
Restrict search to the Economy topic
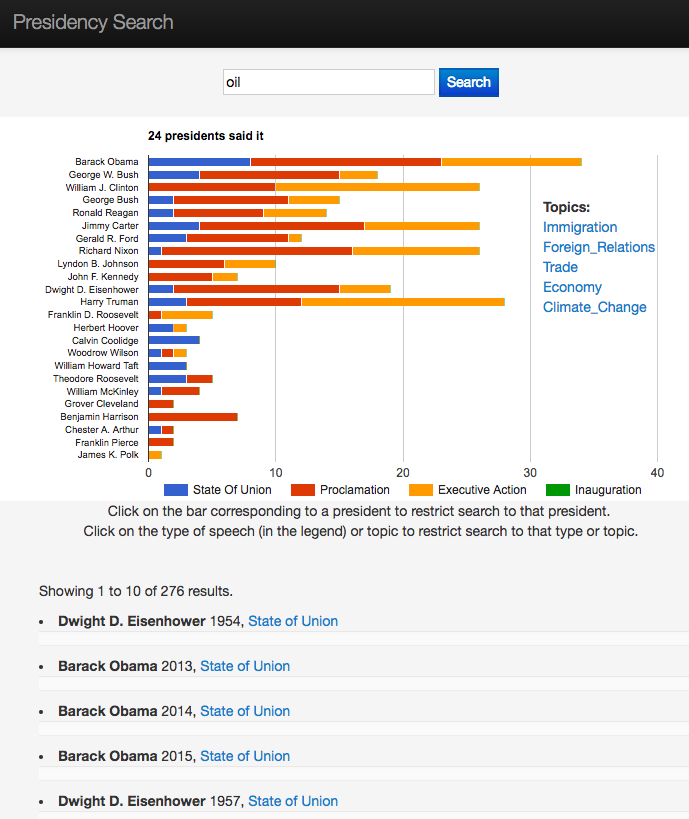coord(572,287)
